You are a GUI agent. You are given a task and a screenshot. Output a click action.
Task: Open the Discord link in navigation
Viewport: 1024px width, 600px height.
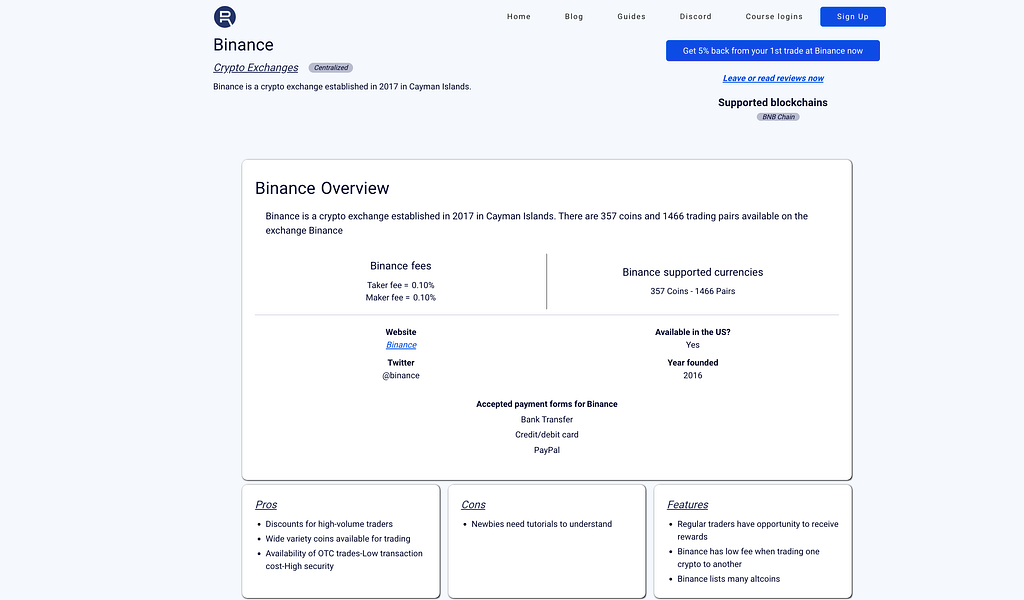[x=695, y=17]
